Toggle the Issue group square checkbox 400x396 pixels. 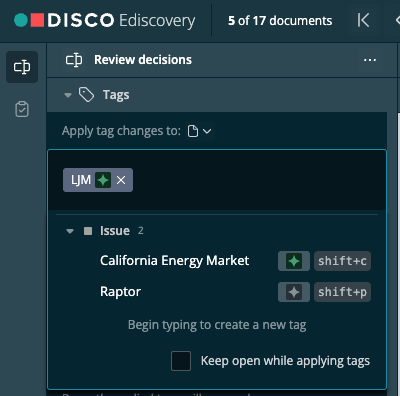(x=88, y=231)
